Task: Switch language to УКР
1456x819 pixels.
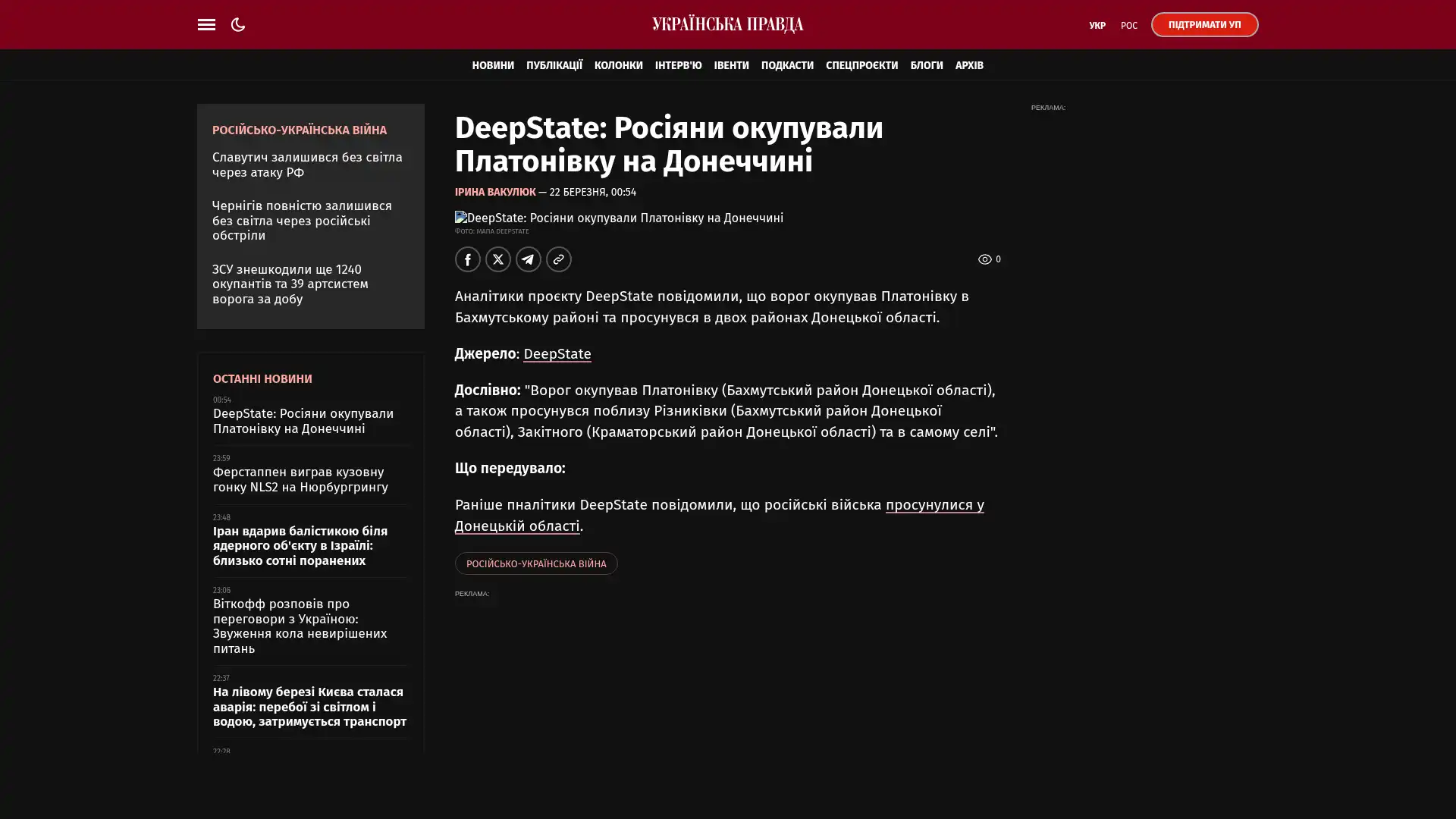Action: click(1097, 26)
